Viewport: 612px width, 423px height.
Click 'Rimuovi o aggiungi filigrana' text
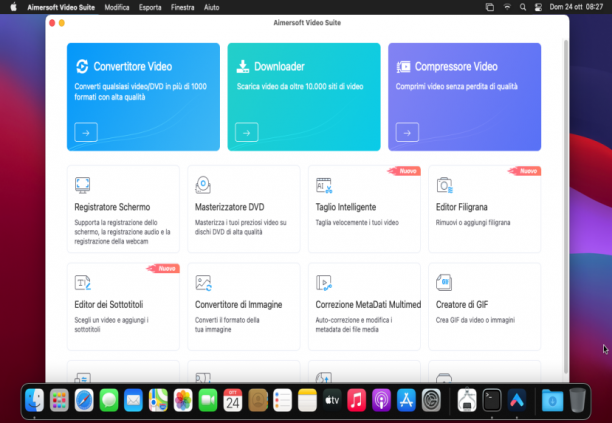473,222
